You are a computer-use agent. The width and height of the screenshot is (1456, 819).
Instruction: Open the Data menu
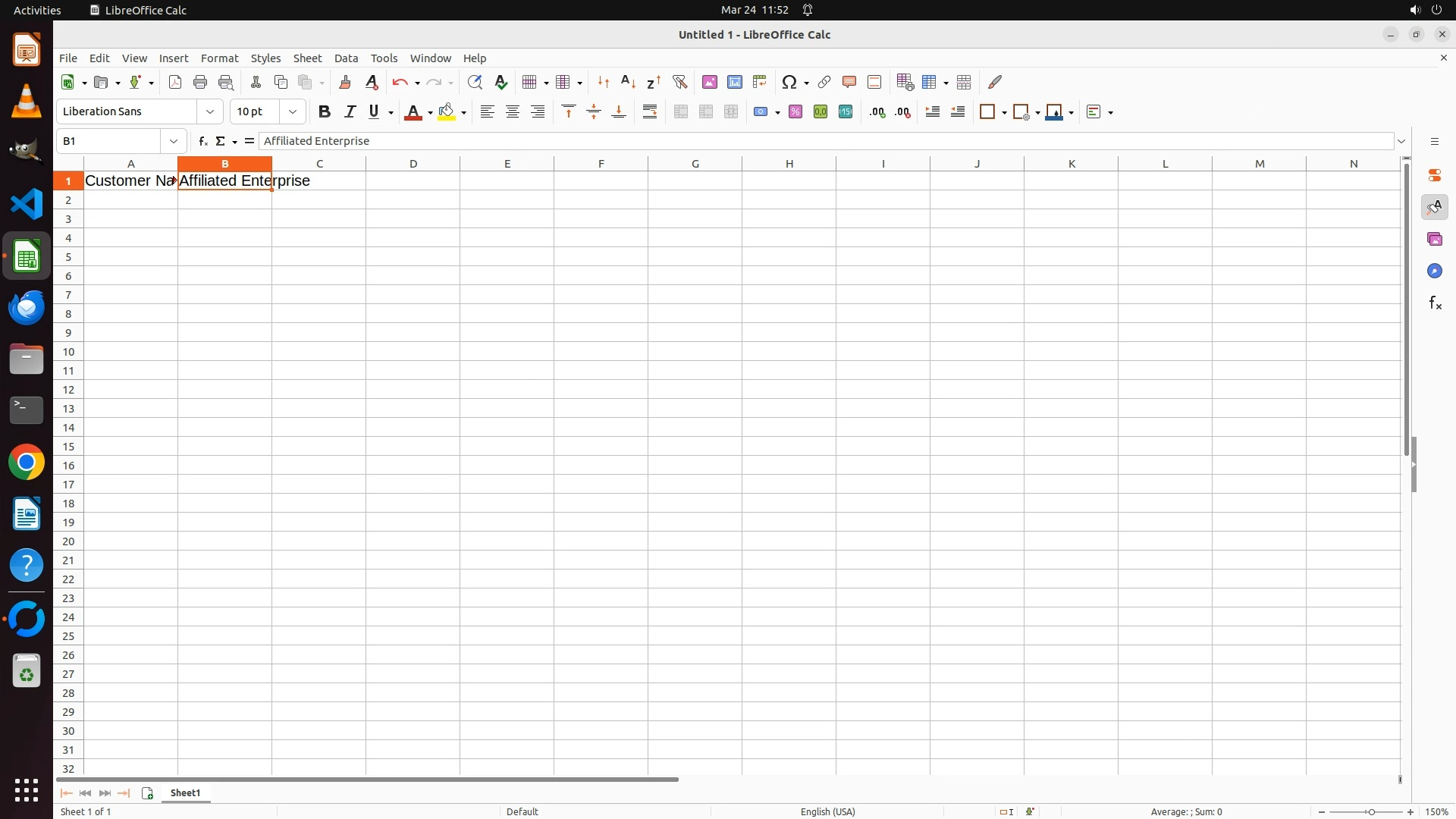coord(346,58)
